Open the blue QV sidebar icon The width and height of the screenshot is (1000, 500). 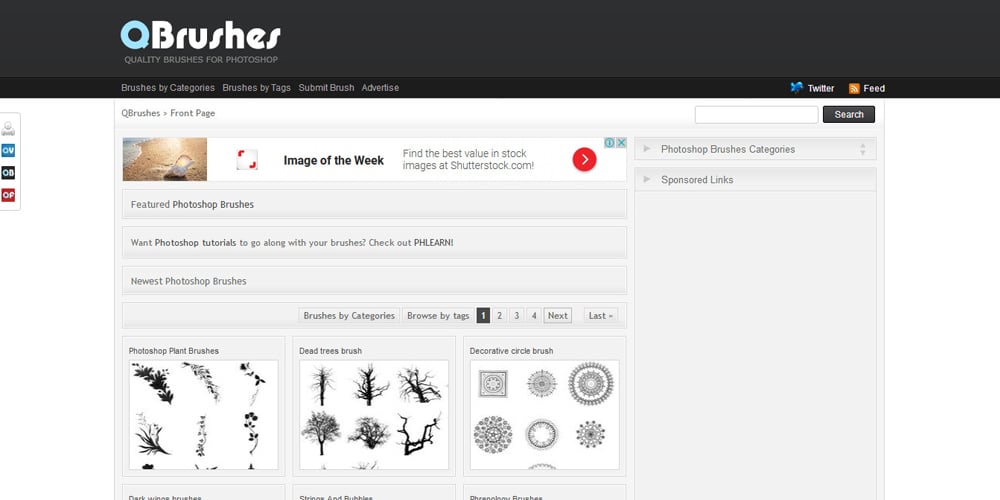[x=8, y=151]
